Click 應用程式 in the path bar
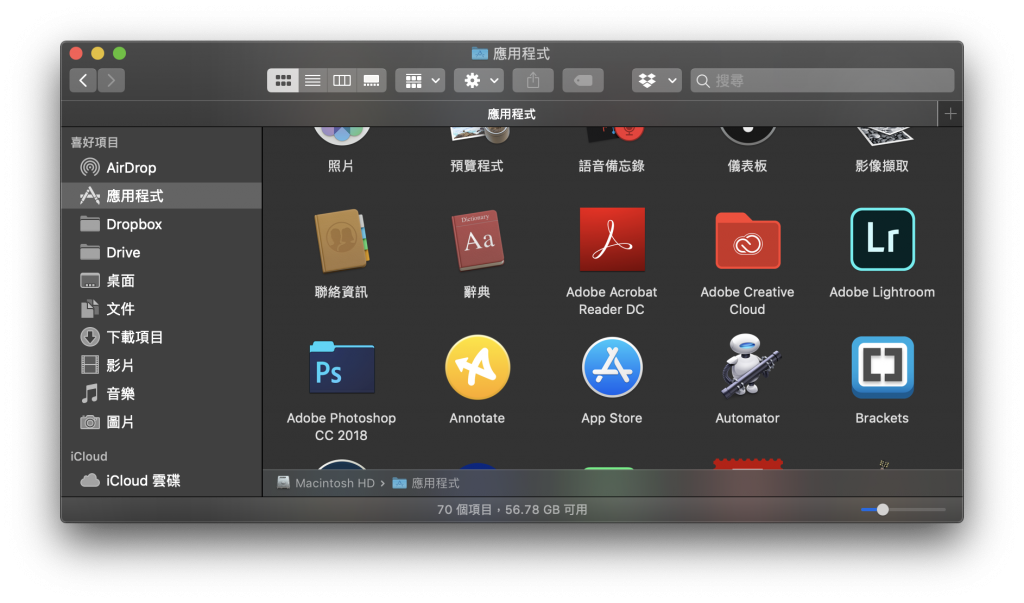 click(x=426, y=483)
